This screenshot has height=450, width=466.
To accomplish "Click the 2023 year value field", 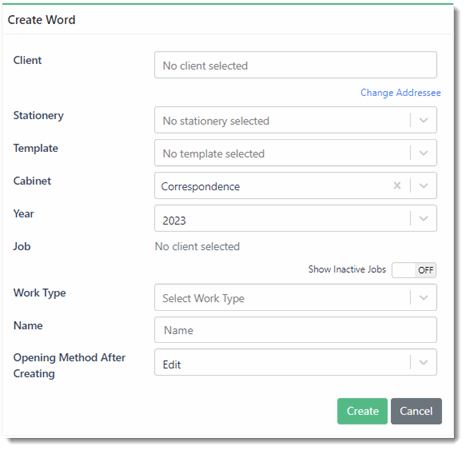I will pyautogui.click(x=174, y=221).
